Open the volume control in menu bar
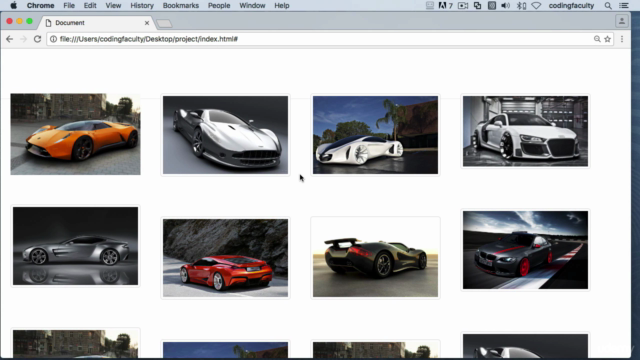The width and height of the screenshot is (640, 360). 505,5
